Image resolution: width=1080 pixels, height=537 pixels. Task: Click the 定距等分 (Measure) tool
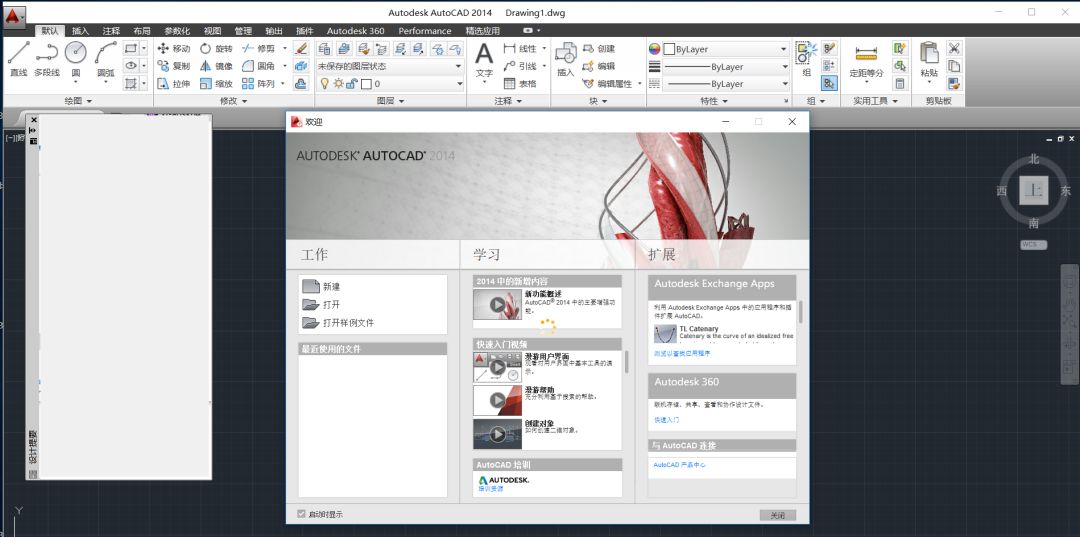[866, 62]
